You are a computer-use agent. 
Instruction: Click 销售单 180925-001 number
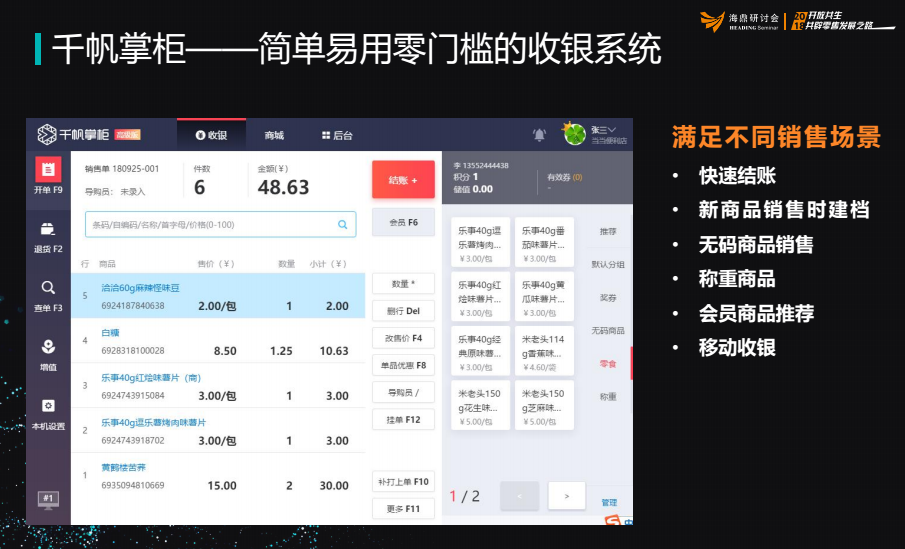click(122, 169)
